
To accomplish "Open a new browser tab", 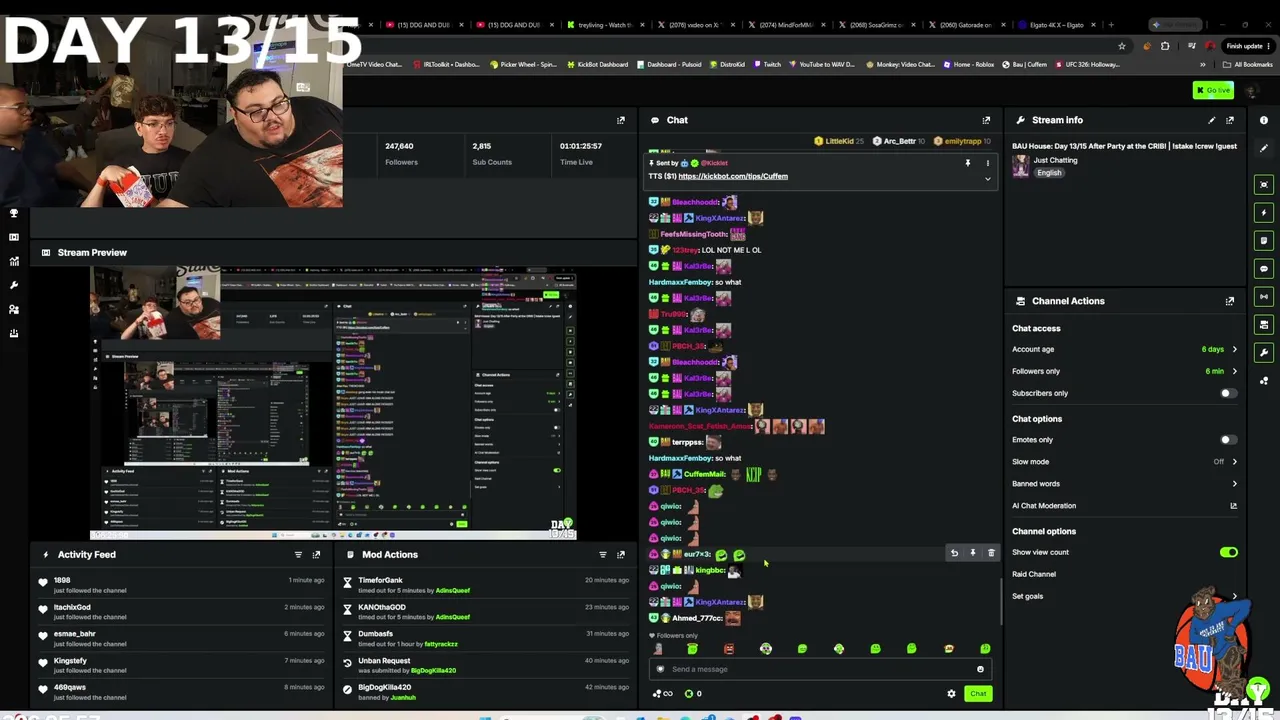I will (1110, 25).
